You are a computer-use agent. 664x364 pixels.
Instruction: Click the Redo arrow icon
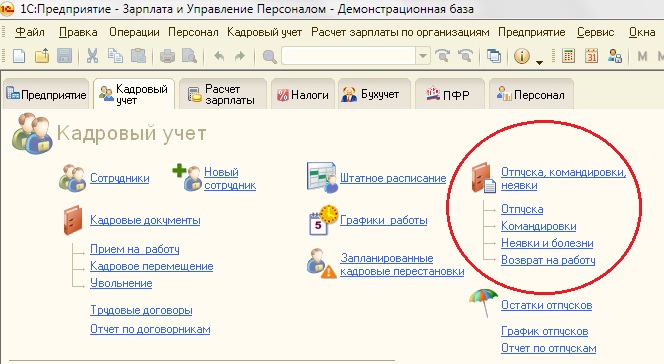click(240, 56)
